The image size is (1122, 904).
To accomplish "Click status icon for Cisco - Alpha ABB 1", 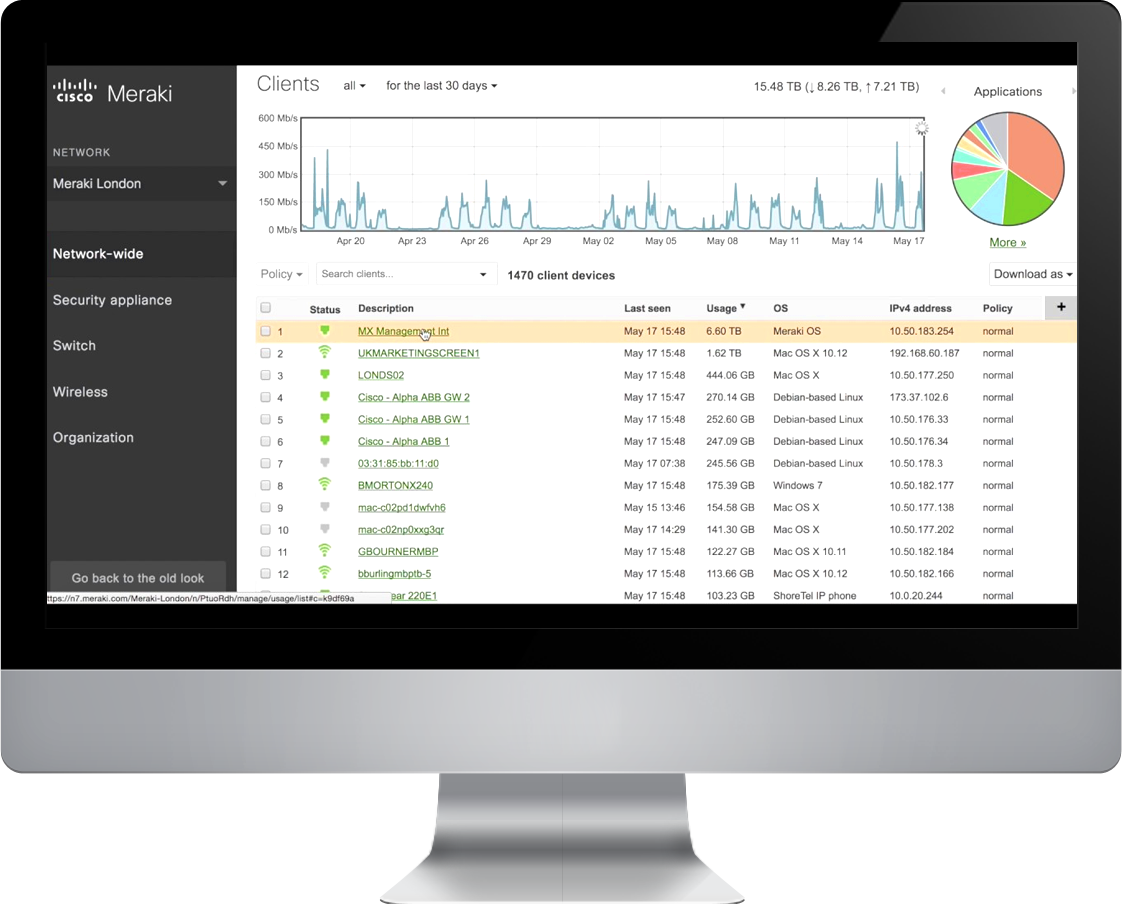I will pyautogui.click(x=325, y=441).
